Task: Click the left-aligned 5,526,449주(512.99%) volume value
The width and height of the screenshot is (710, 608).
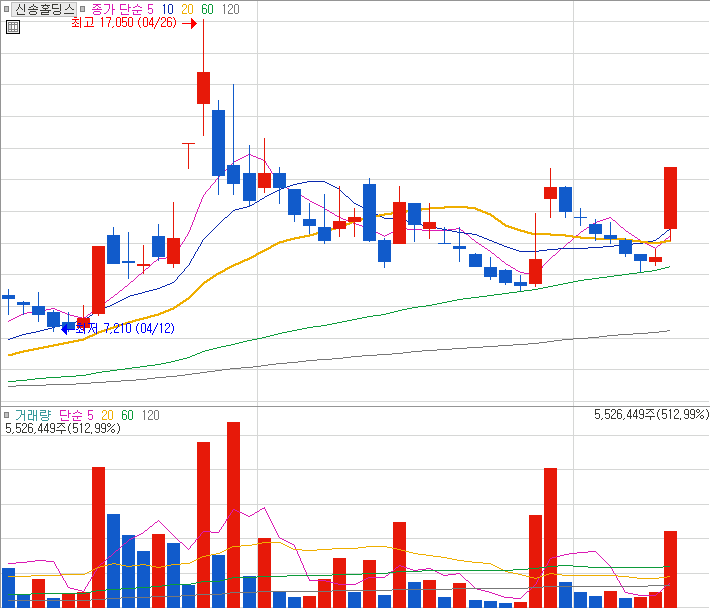Action: point(62,428)
